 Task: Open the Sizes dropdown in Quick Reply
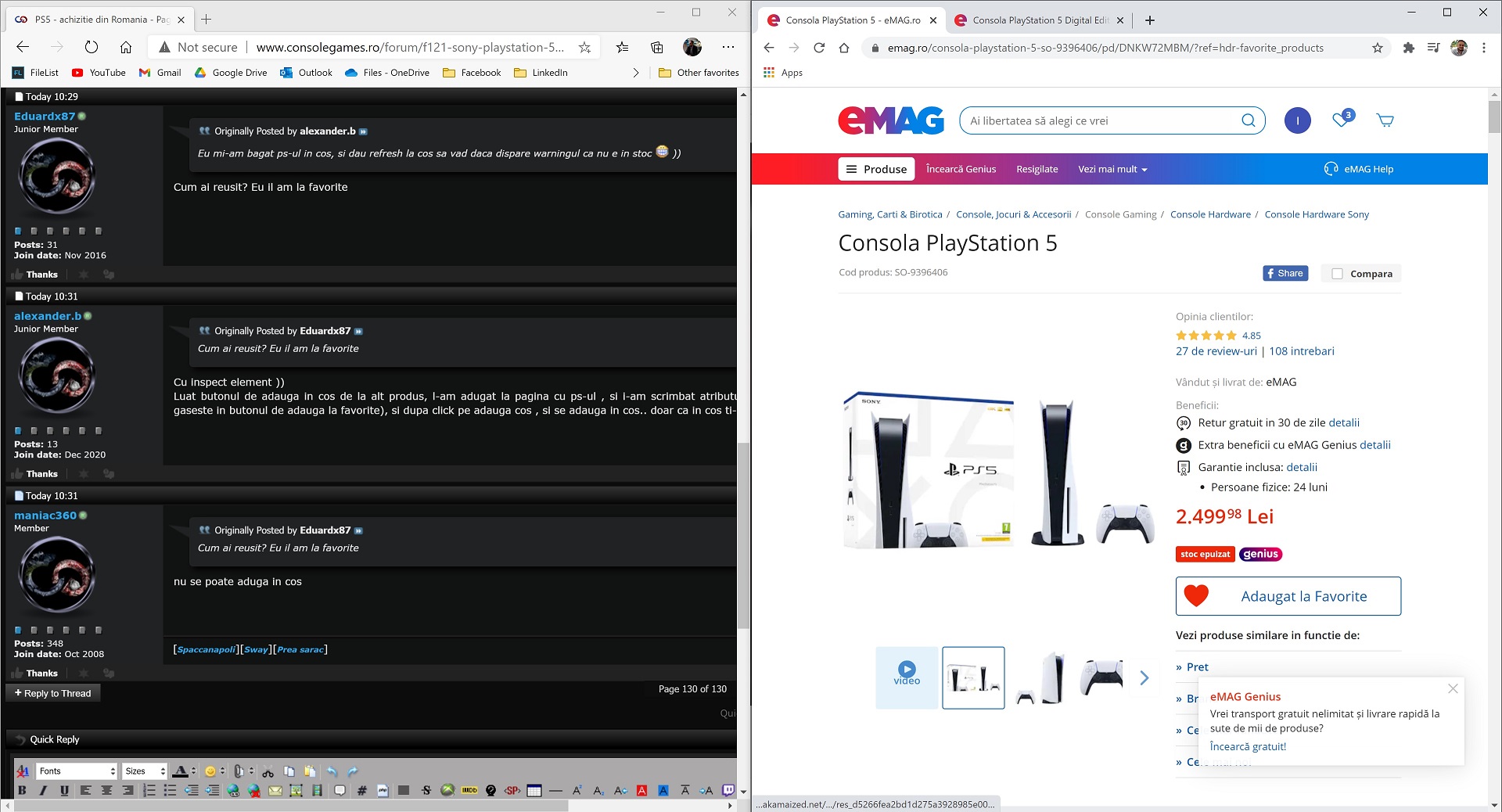coord(145,771)
